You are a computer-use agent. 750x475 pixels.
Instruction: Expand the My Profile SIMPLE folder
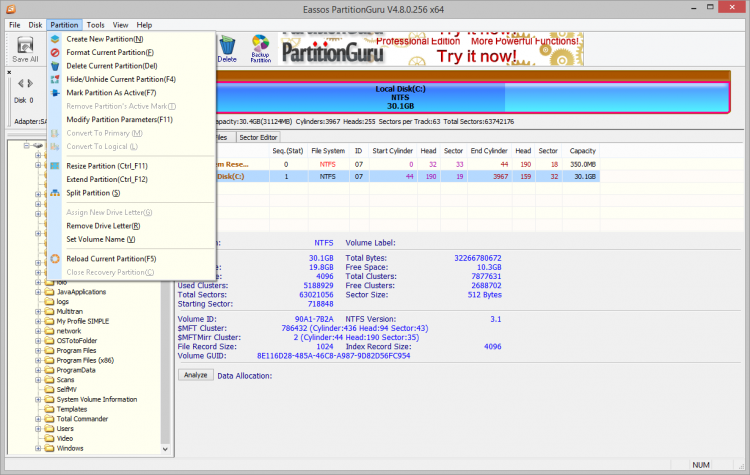coord(38,321)
